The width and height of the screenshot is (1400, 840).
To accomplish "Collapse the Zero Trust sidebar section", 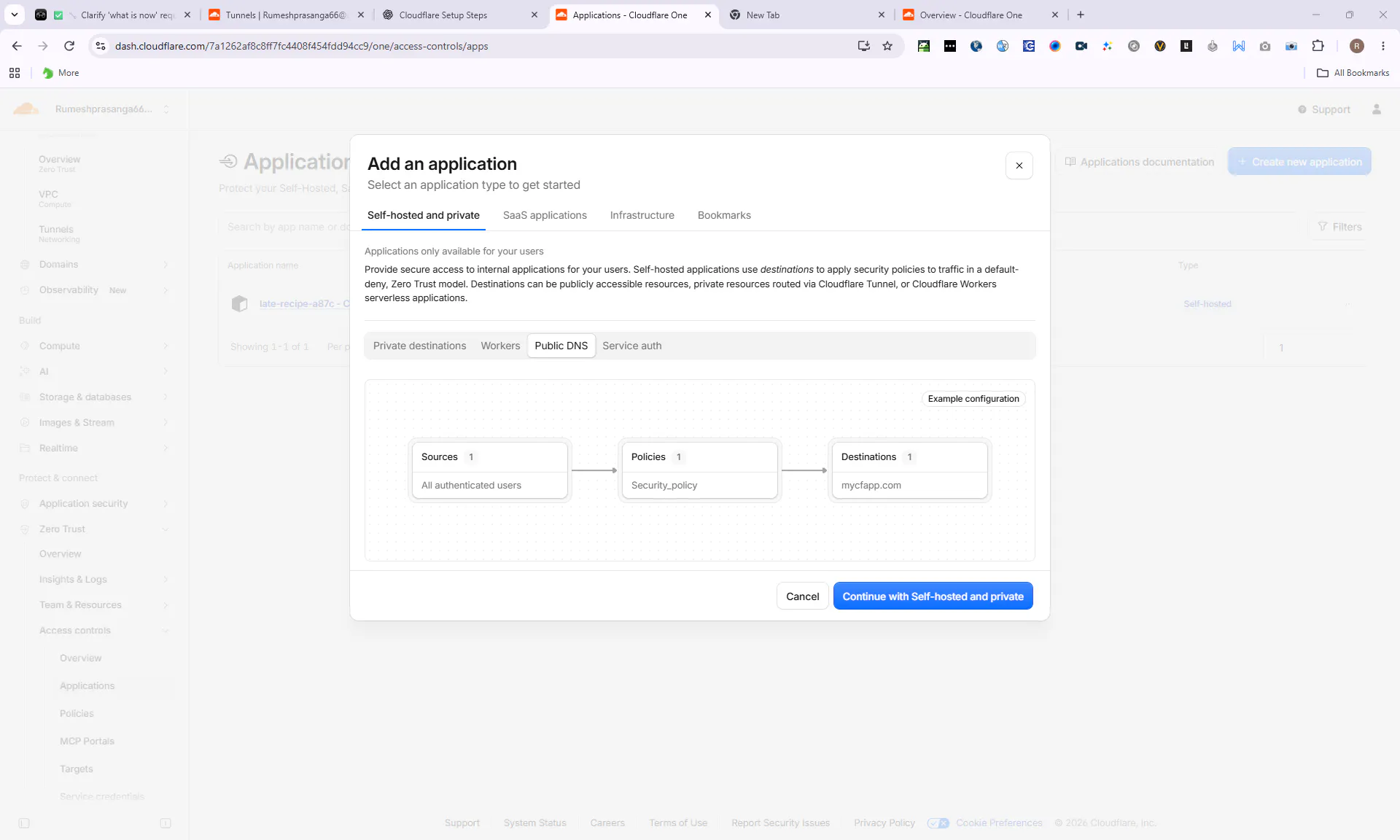I will (x=95, y=529).
